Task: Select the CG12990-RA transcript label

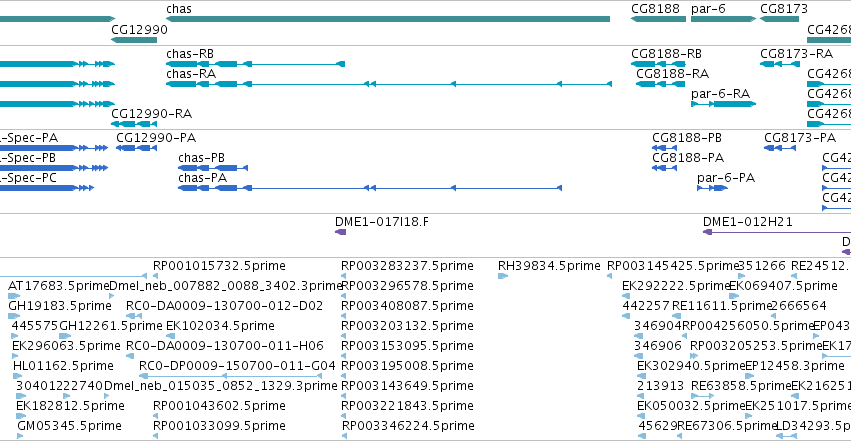Action: 151,114
